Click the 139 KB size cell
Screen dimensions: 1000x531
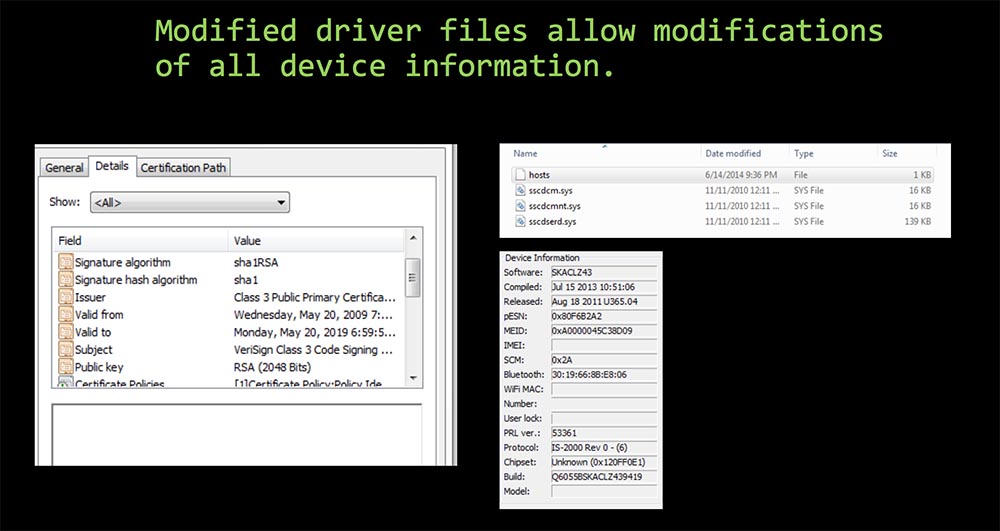tap(918, 221)
